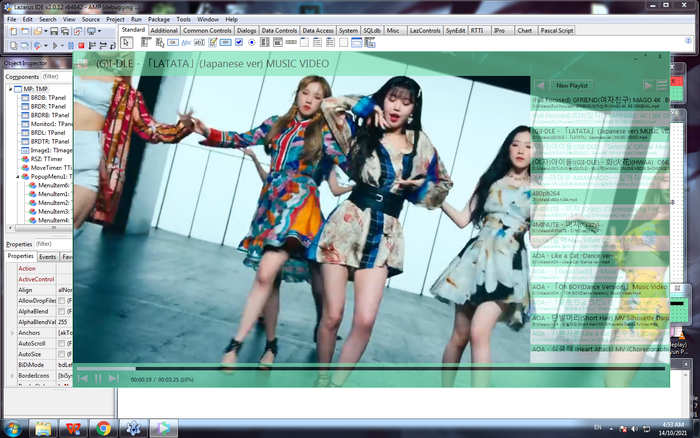Skip to next track in player
The width and height of the screenshot is (700, 438).
[x=114, y=378]
